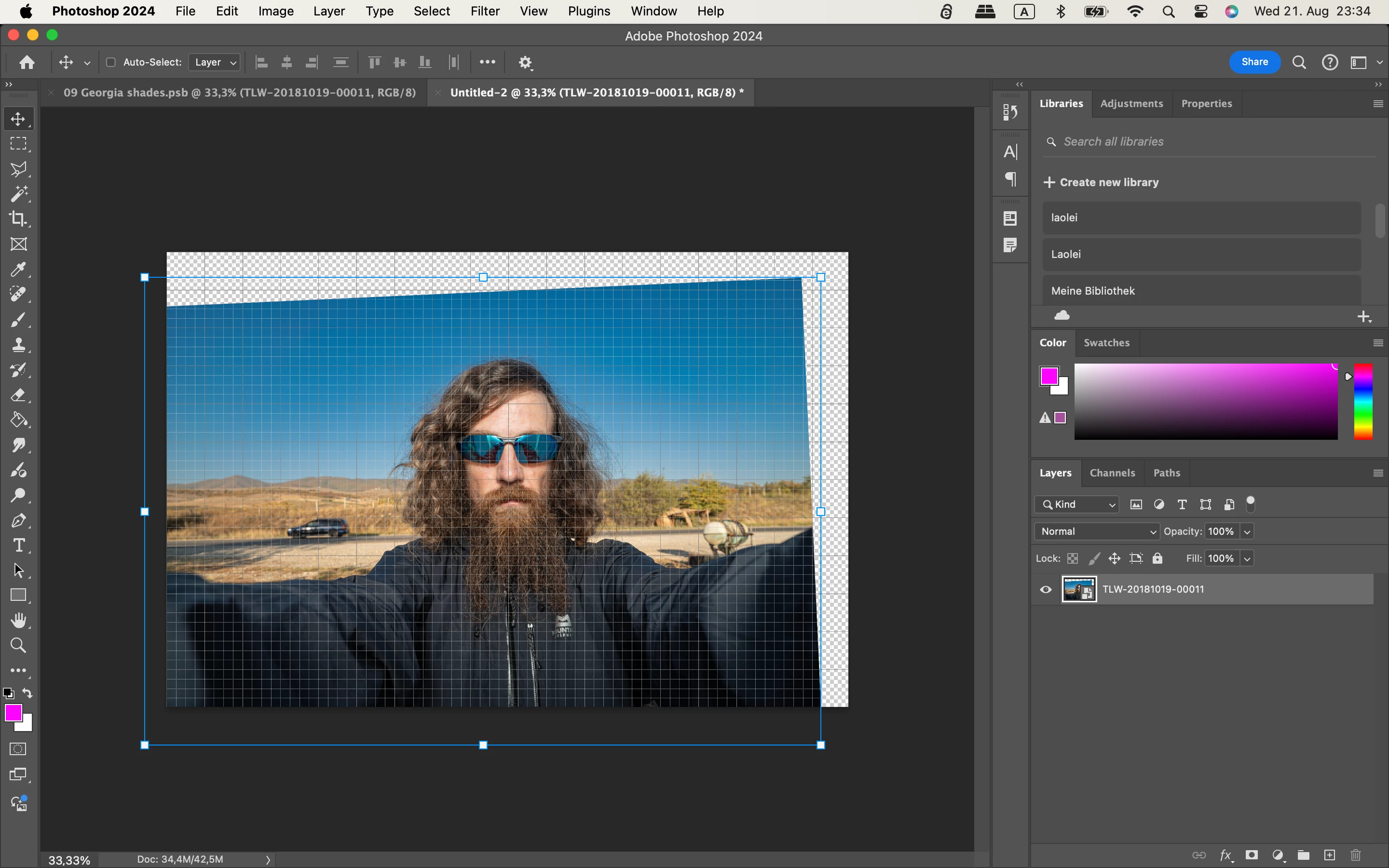Hide the TLW-20181019-00011 layer
The height and width of the screenshot is (868, 1389).
pos(1046,590)
